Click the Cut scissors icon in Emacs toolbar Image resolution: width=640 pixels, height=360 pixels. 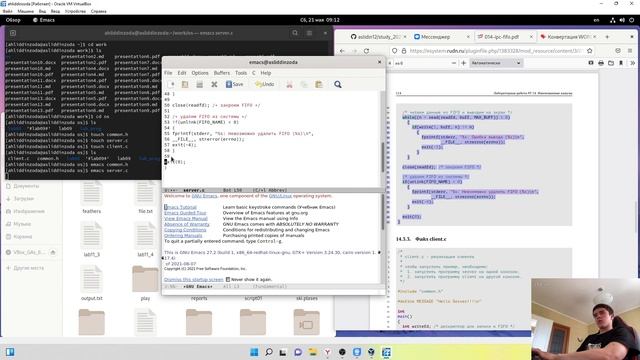[289, 84]
